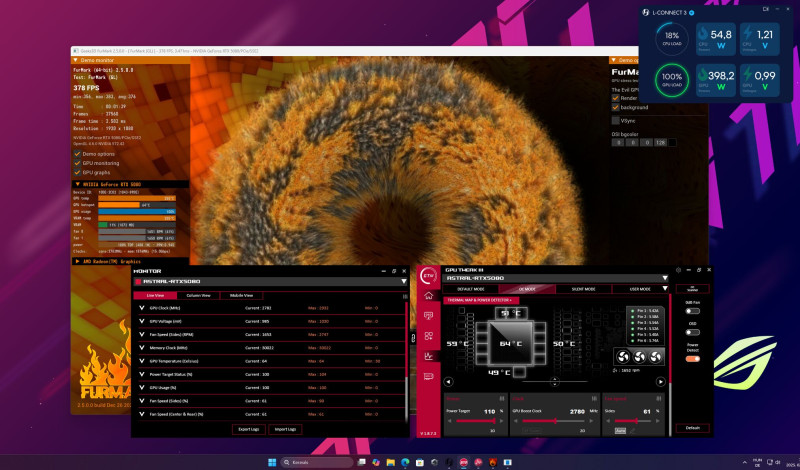Click the Import Logs button

285,429
